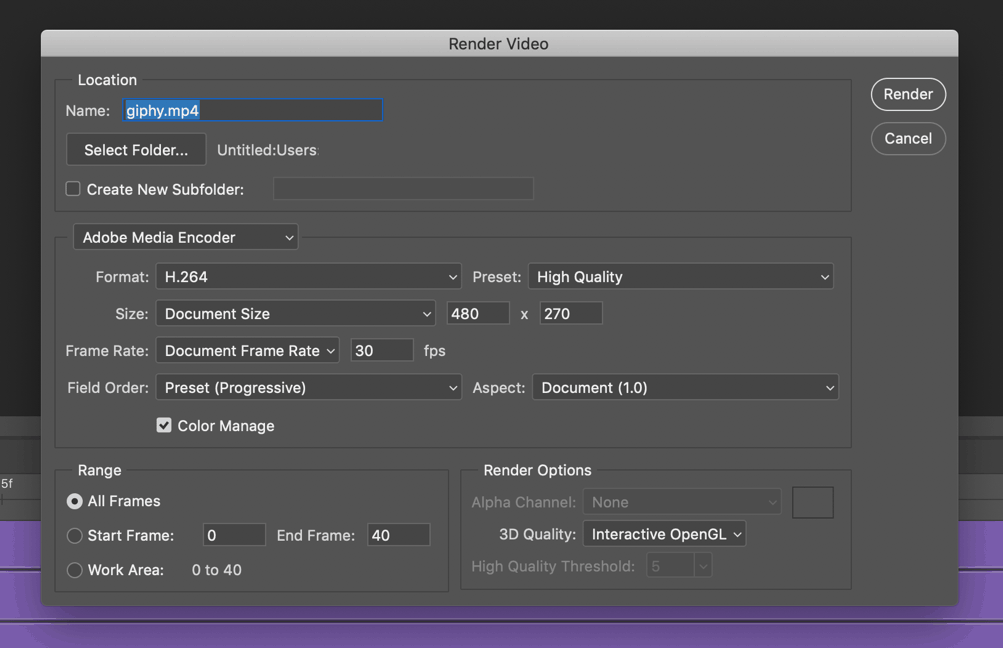The image size is (1003, 648).
Task: Select the Work Area radio button
Action: (75, 570)
